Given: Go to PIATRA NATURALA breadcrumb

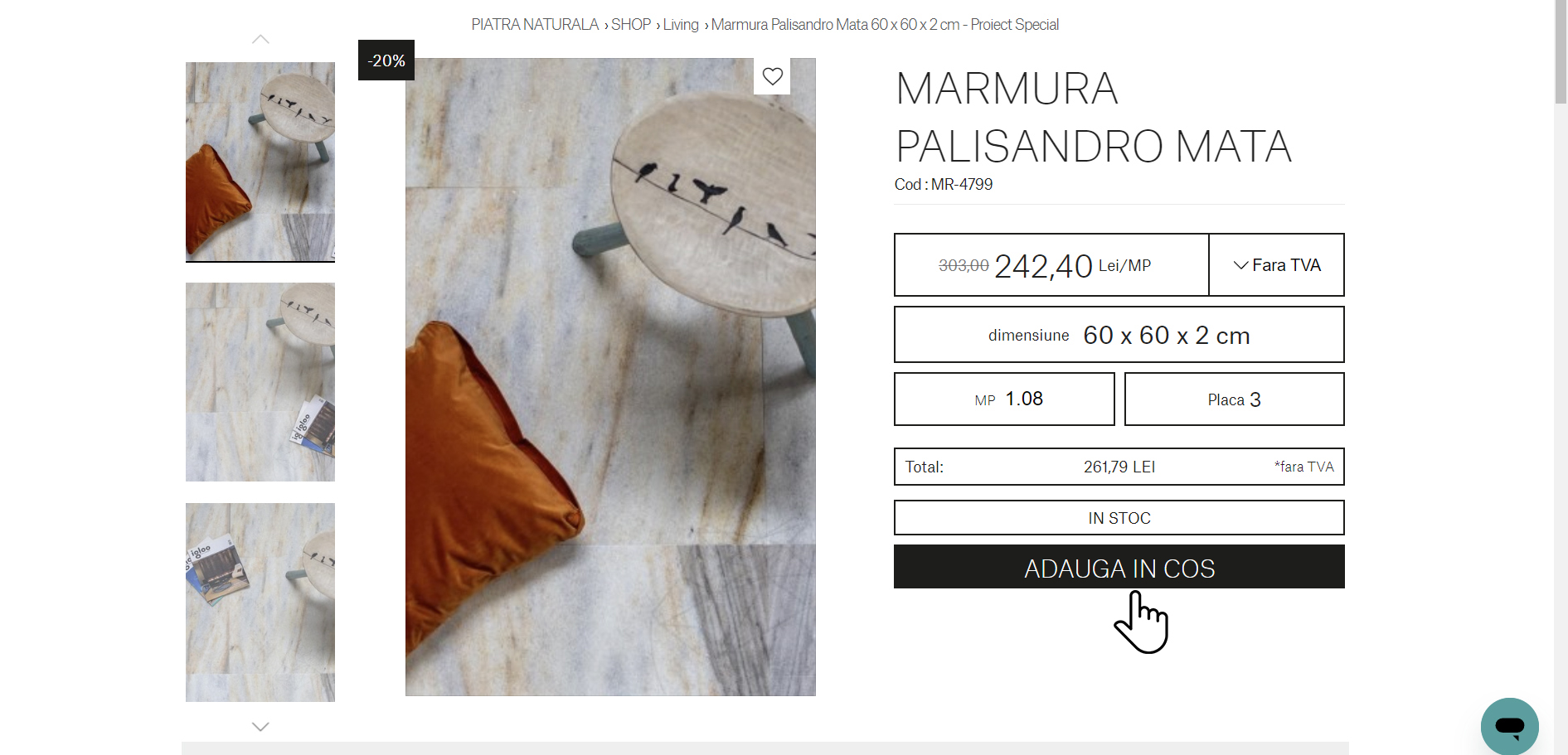Looking at the screenshot, I should click(535, 25).
